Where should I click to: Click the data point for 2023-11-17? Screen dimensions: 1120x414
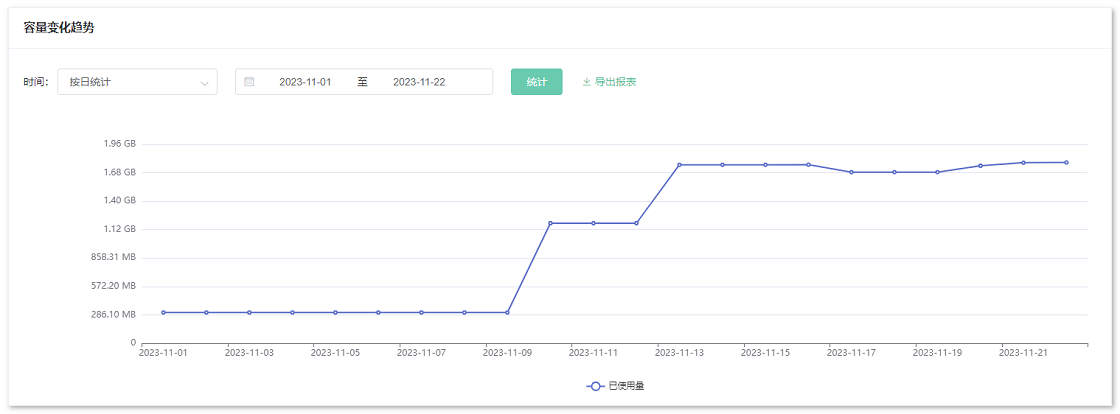coord(851,172)
